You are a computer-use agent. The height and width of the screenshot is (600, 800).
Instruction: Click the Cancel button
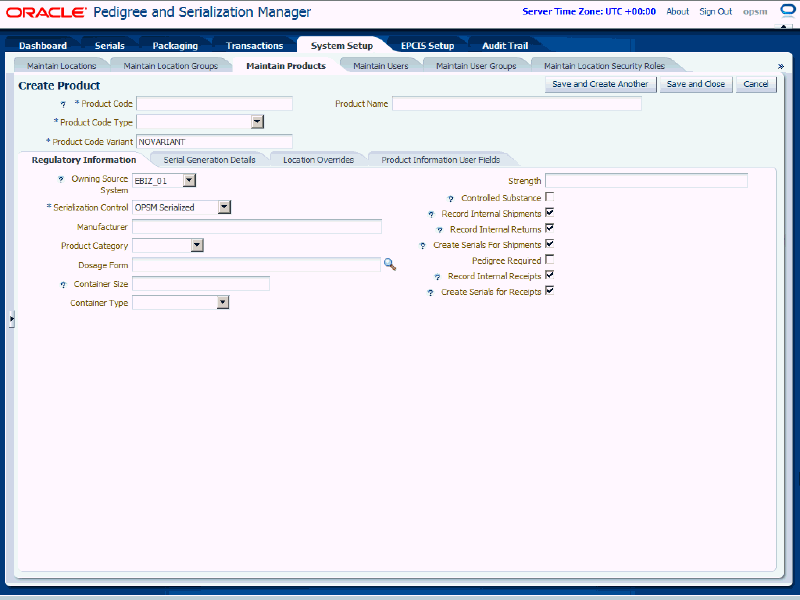pyautogui.click(x=756, y=84)
